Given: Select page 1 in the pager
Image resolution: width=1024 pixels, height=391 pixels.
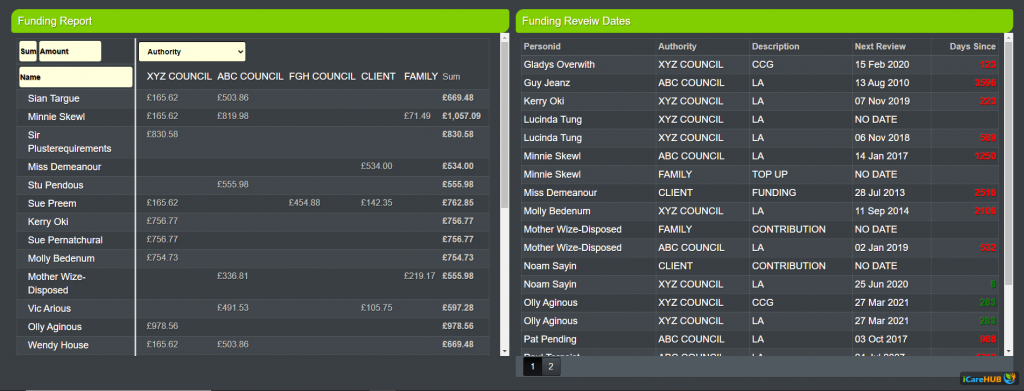Looking at the screenshot, I should (x=532, y=367).
